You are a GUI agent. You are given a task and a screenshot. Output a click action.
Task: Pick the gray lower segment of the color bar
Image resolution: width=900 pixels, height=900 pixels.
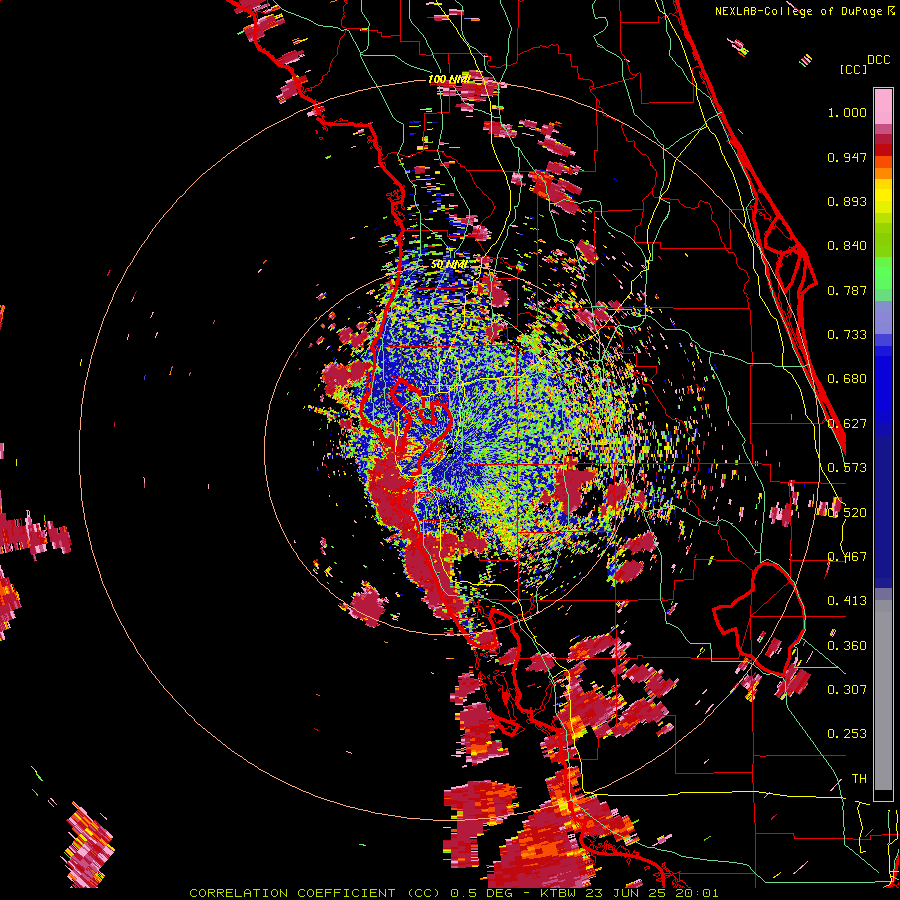pos(883,695)
